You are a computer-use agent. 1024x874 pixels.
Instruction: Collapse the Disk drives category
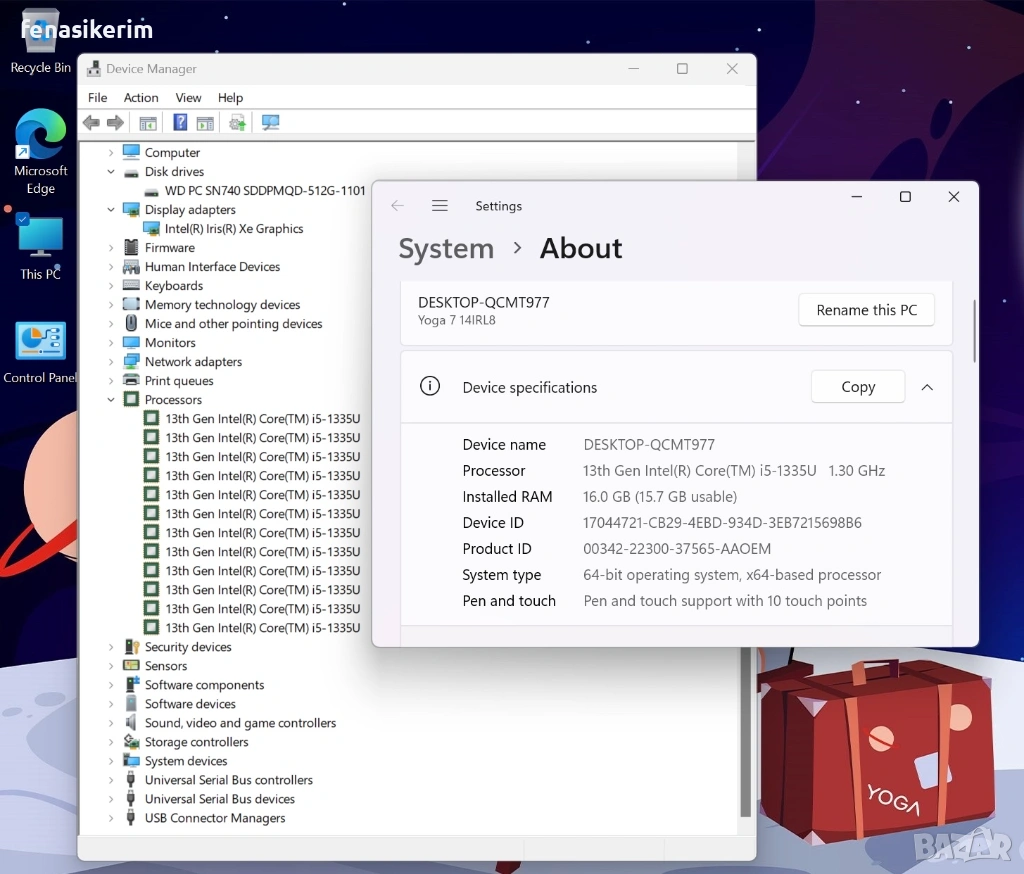tap(111, 172)
